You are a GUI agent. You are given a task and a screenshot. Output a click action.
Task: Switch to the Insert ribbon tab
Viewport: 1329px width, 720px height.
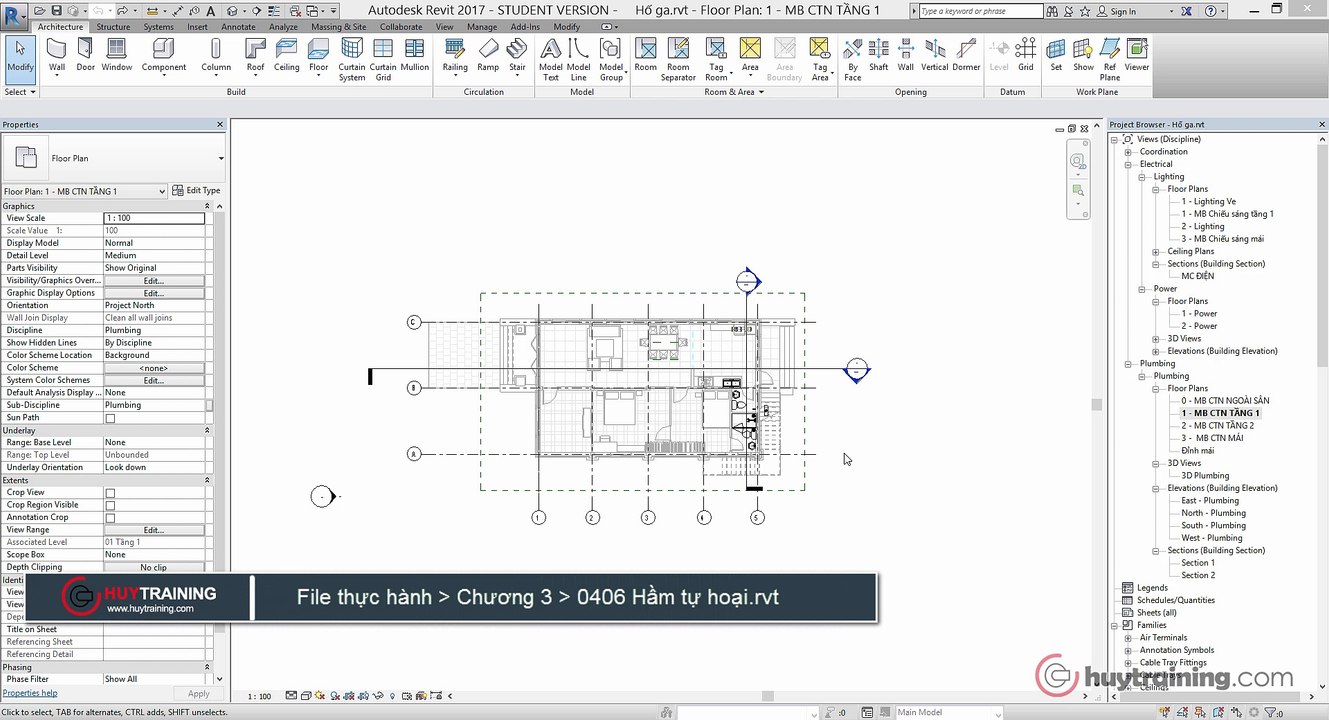tap(198, 27)
